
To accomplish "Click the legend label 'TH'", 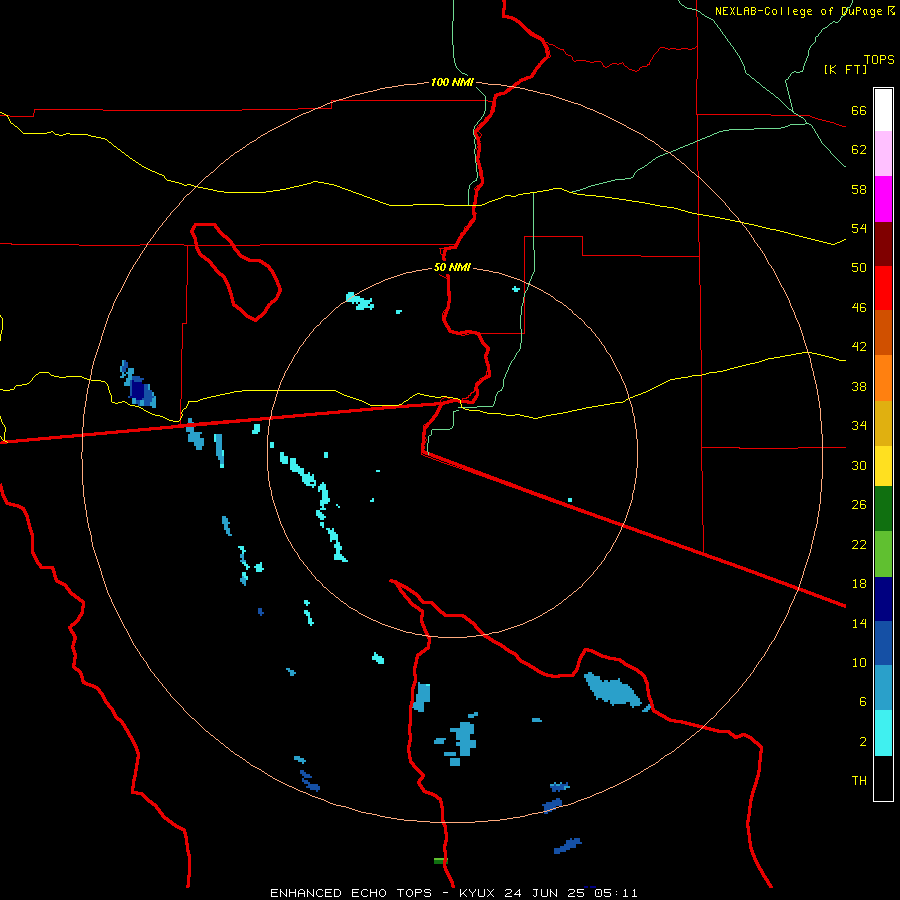I will click(859, 780).
